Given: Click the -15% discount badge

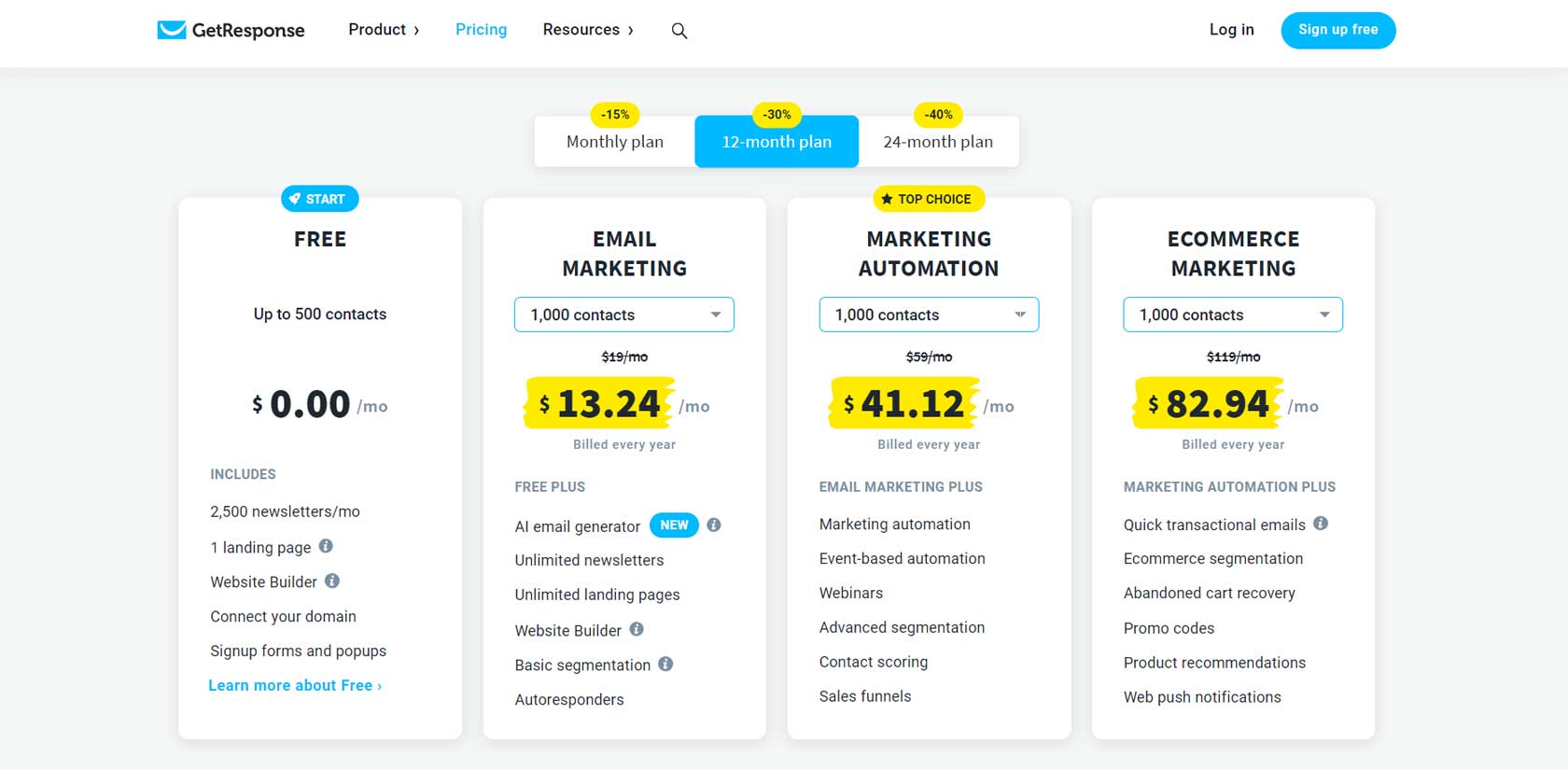Looking at the screenshot, I should (x=615, y=115).
